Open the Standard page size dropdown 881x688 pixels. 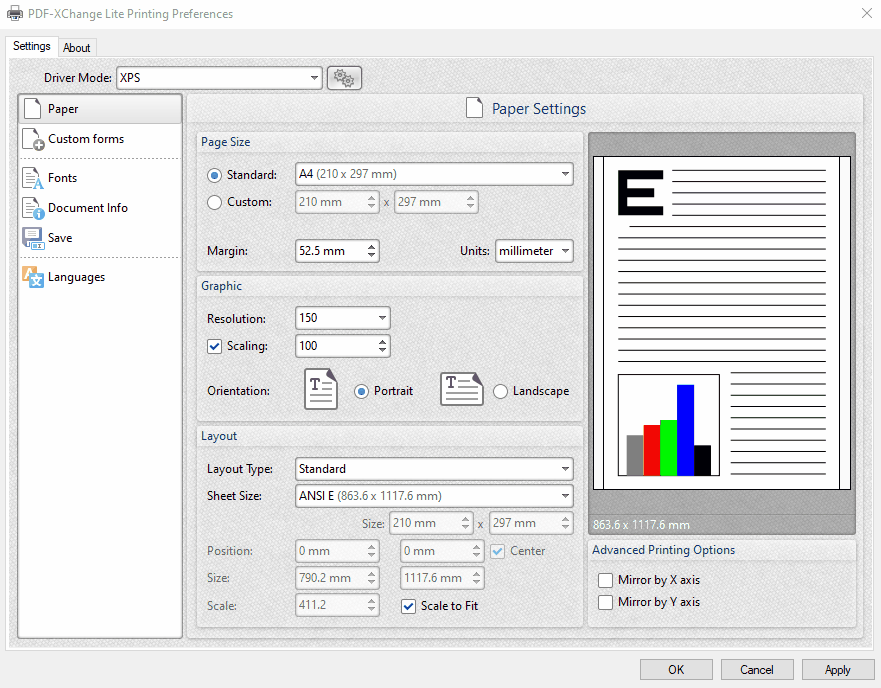(x=434, y=173)
